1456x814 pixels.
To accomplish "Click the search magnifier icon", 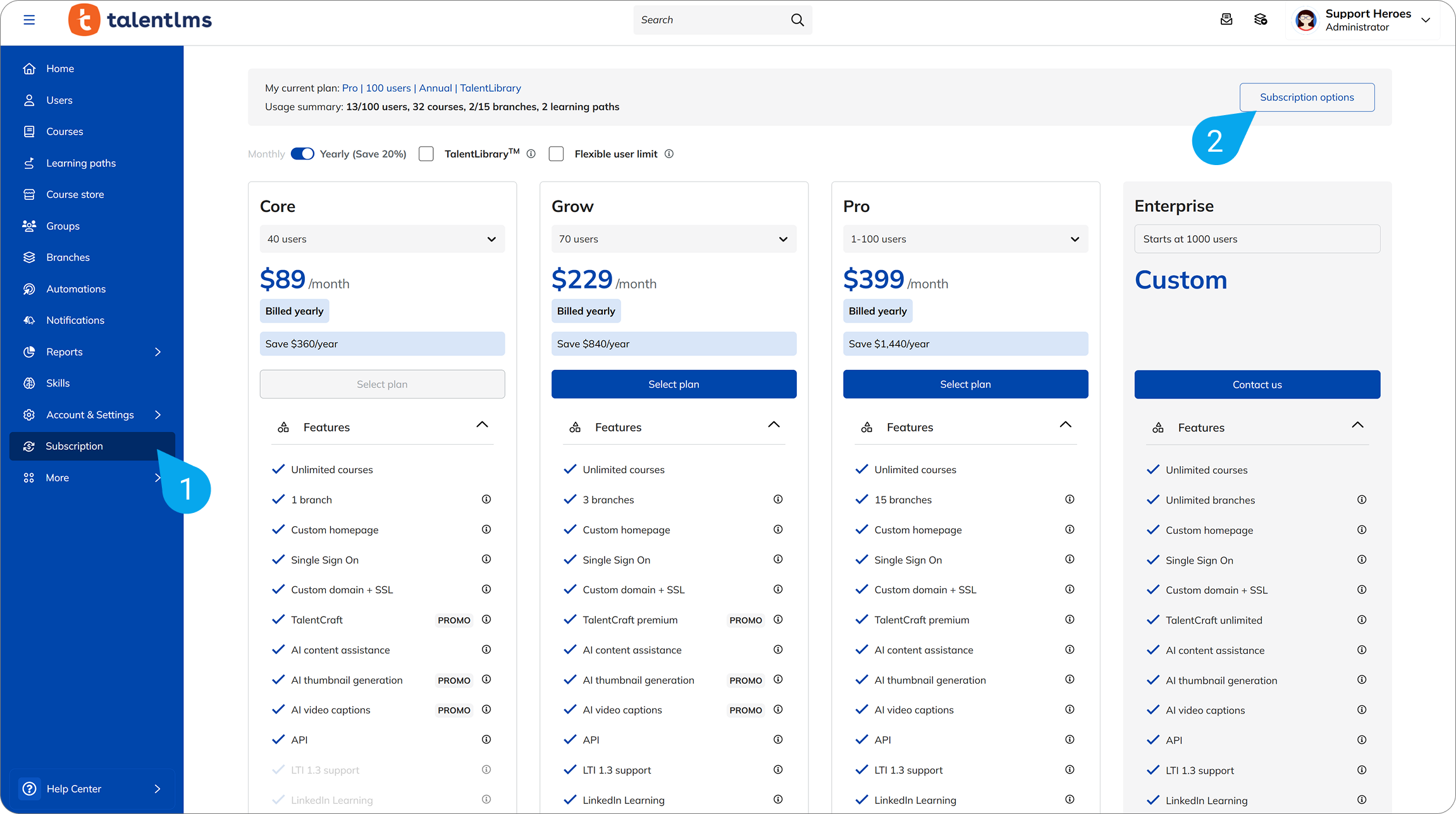I will [x=797, y=20].
